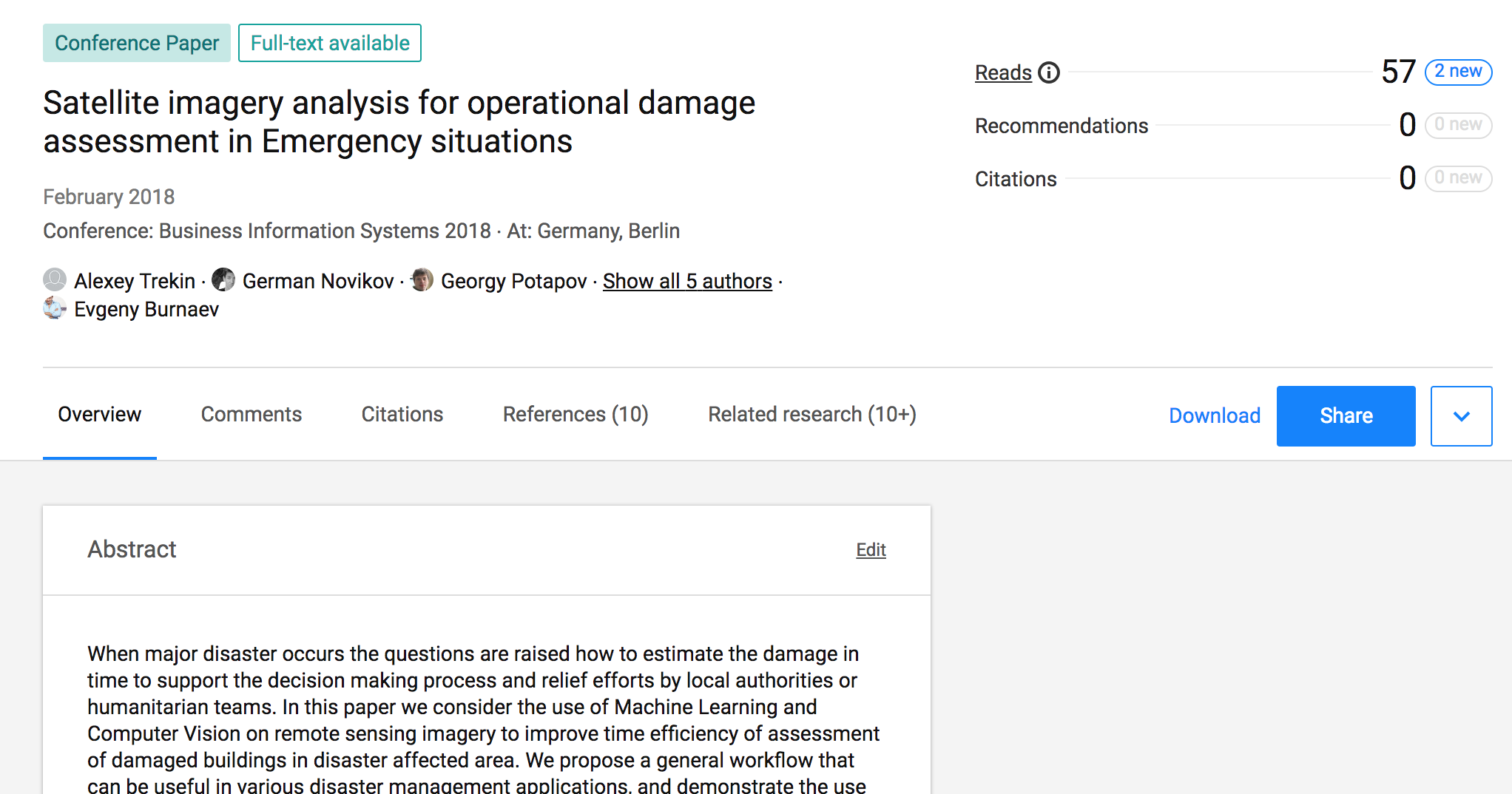The width and height of the screenshot is (1512, 794).
Task: Click Alexey Trekin's avatar icon
Action: point(55,279)
